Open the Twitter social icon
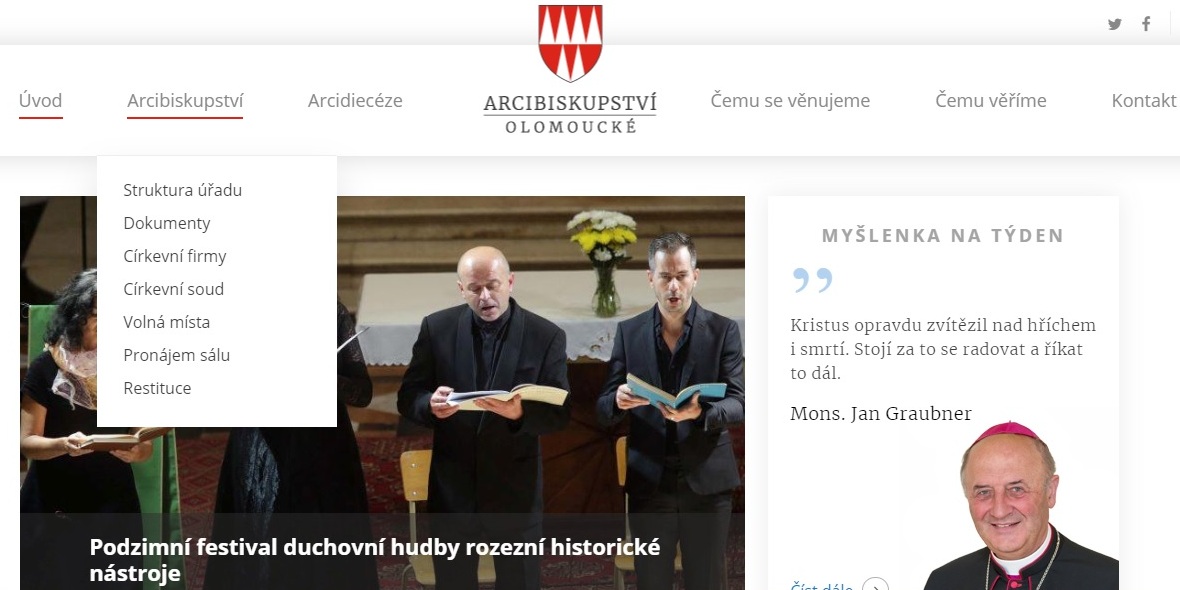The image size is (1180, 590). 1115,24
